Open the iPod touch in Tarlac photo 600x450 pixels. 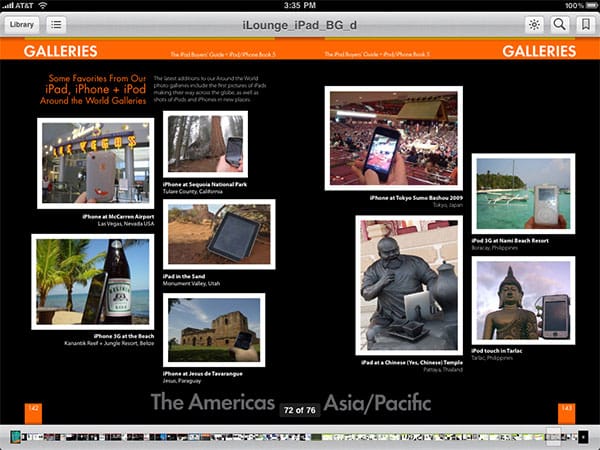click(x=523, y=300)
